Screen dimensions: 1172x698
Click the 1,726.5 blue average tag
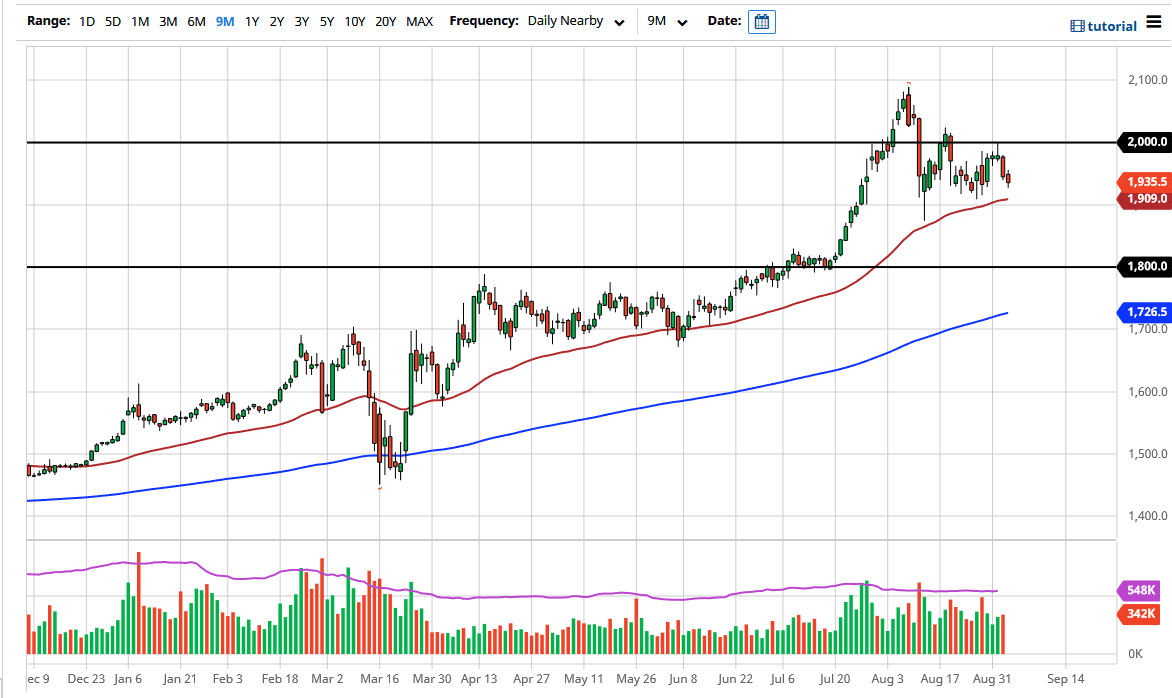(1144, 312)
